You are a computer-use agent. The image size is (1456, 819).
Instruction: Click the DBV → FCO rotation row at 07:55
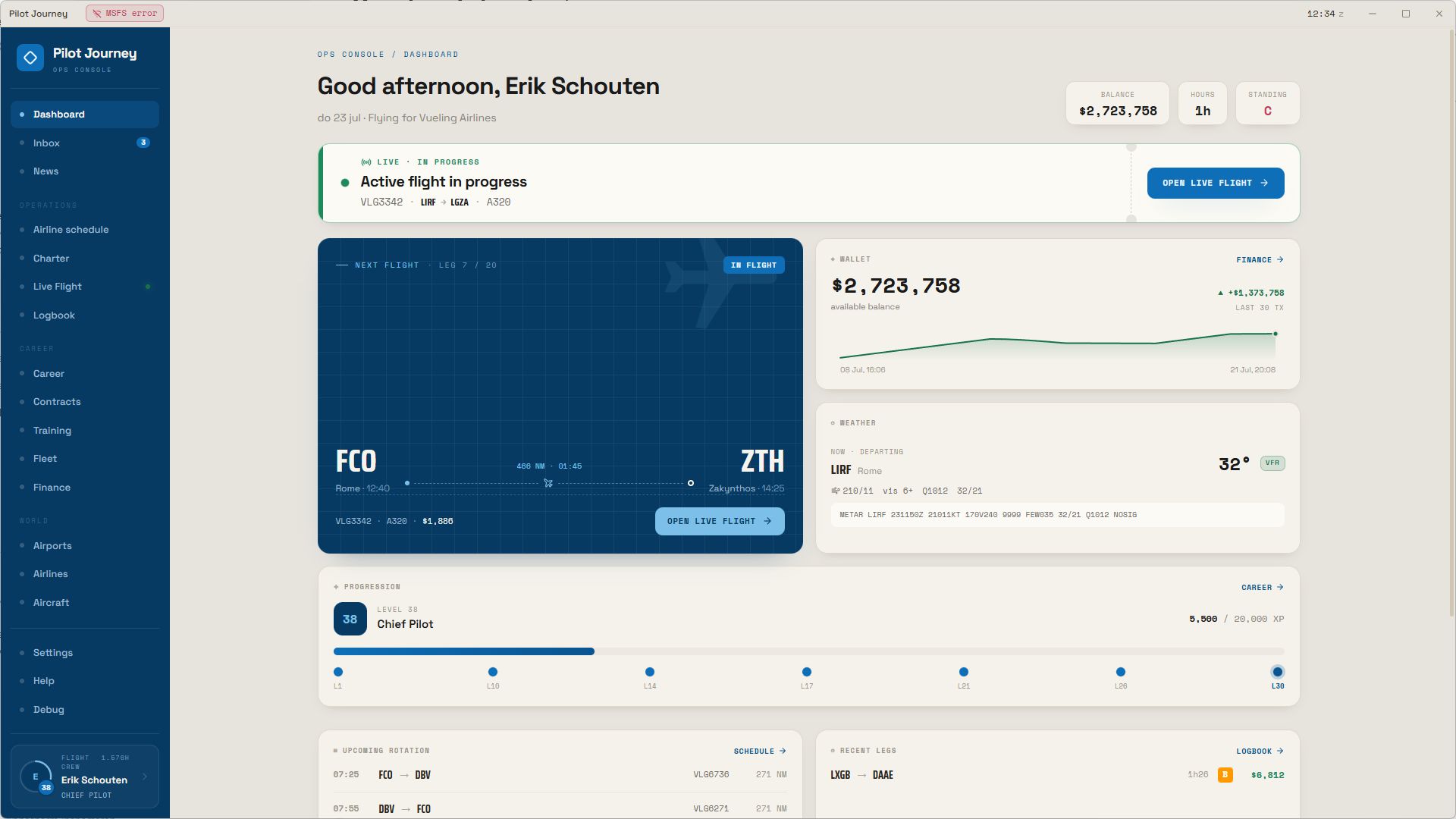[x=560, y=808]
